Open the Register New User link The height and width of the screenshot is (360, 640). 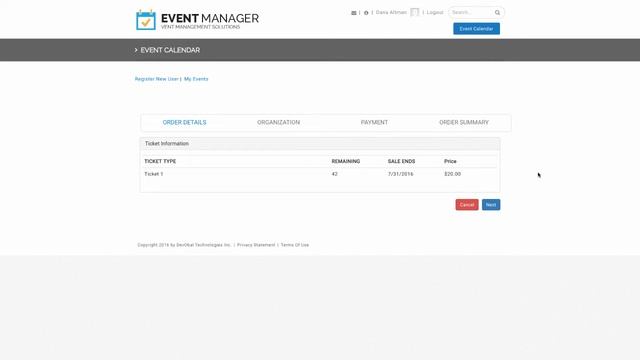[157, 79]
